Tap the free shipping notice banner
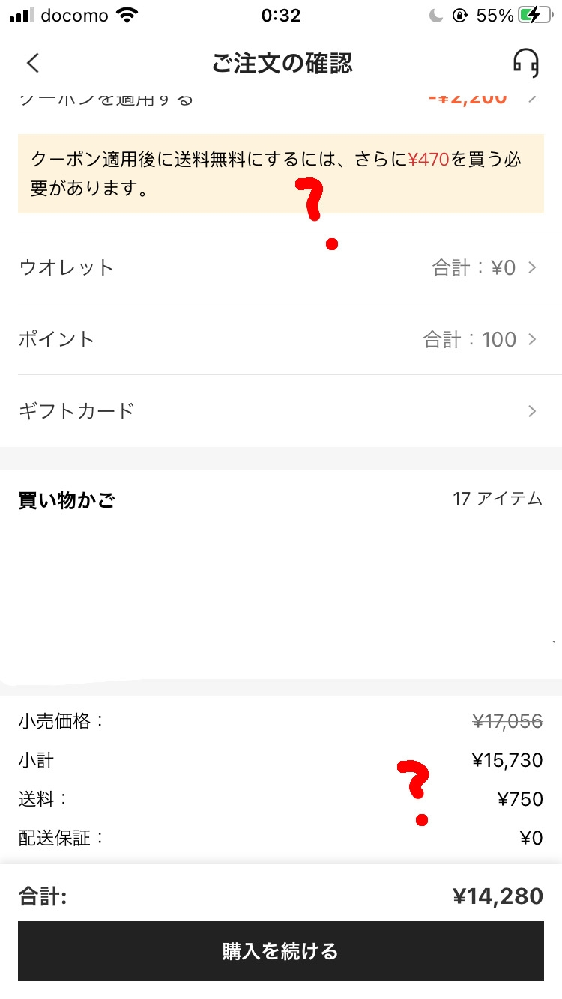 click(281, 173)
